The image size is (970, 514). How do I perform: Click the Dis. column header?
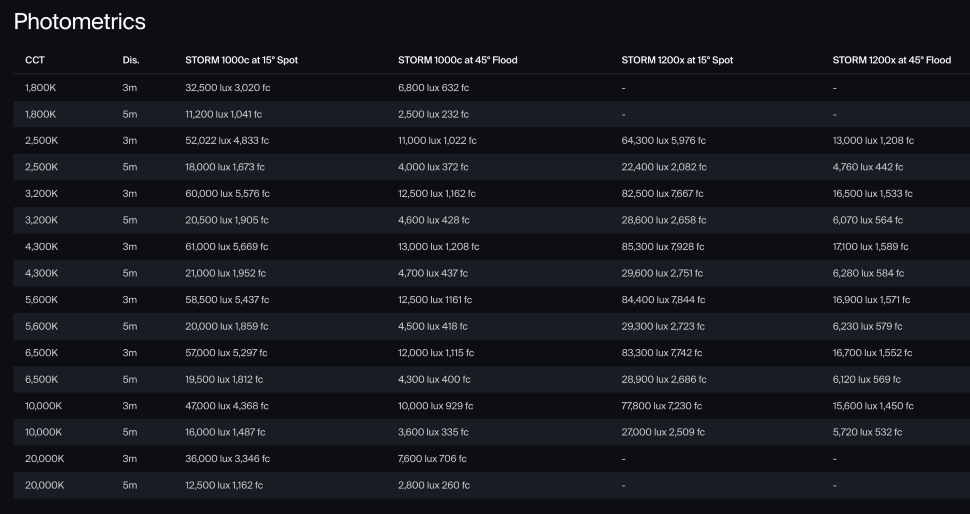tap(131, 61)
